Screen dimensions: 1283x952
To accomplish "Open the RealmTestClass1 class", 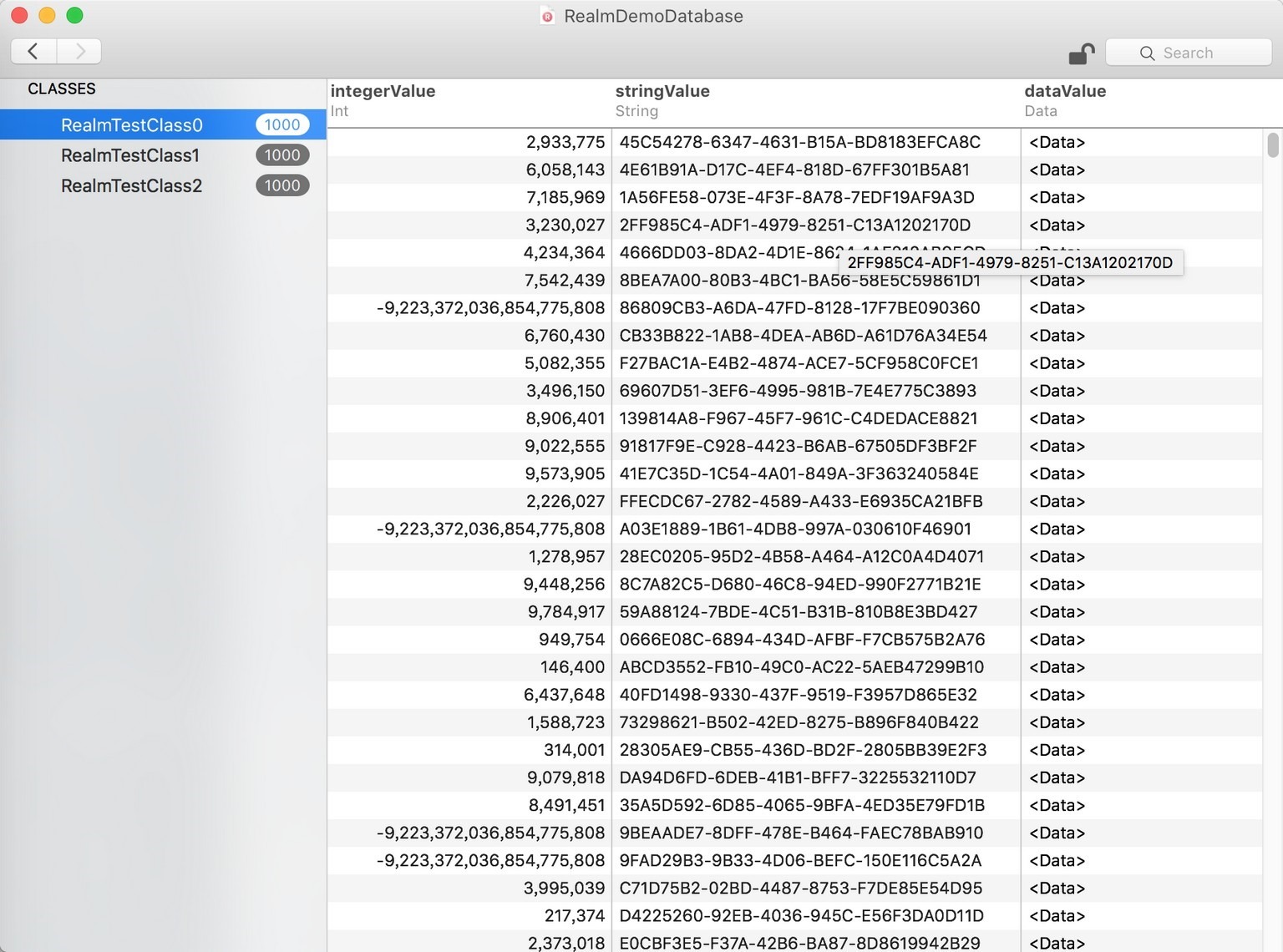I will [x=163, y=155].
